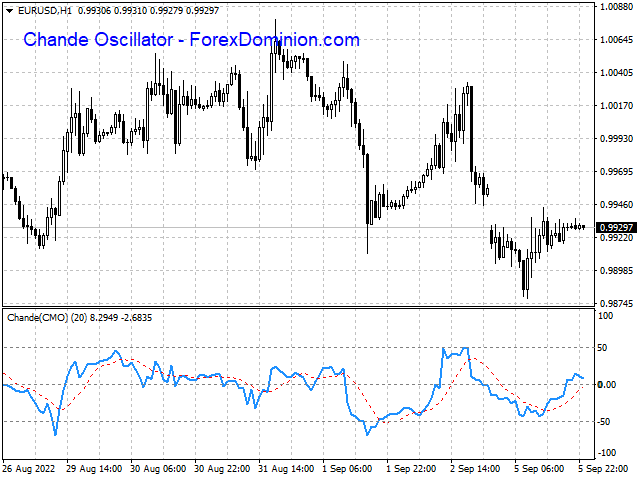Select the 0.99460 price scale value
The image size is (640, 480).
[616, 204]
